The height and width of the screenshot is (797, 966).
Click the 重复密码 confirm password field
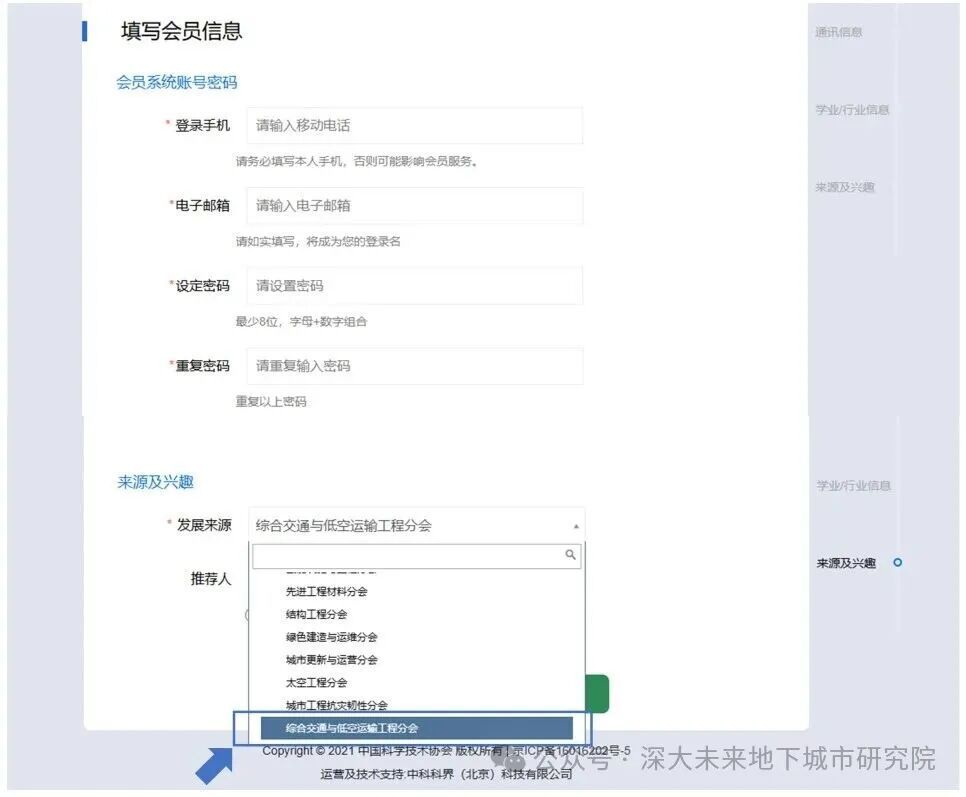[414, 366]
